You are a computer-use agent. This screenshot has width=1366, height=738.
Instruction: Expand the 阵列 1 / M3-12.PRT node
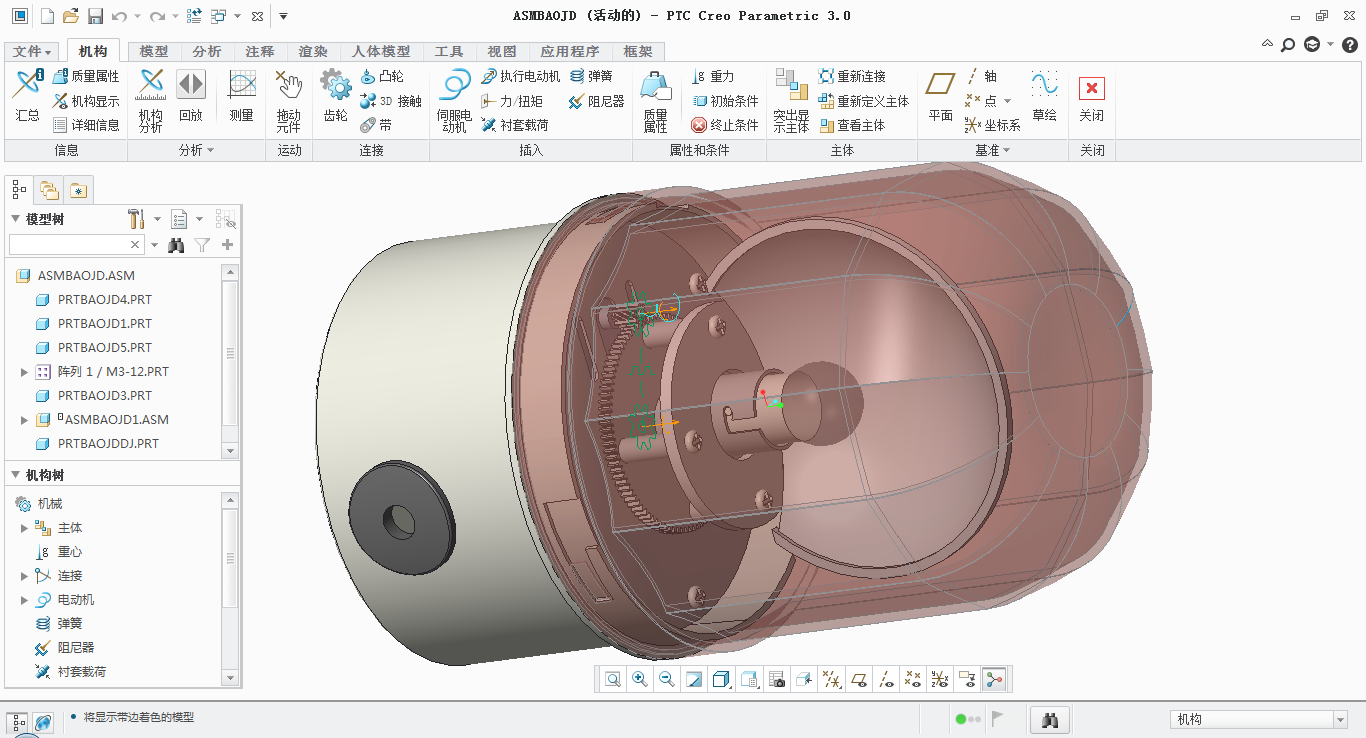pyautogui.click(x=24, y=372)
